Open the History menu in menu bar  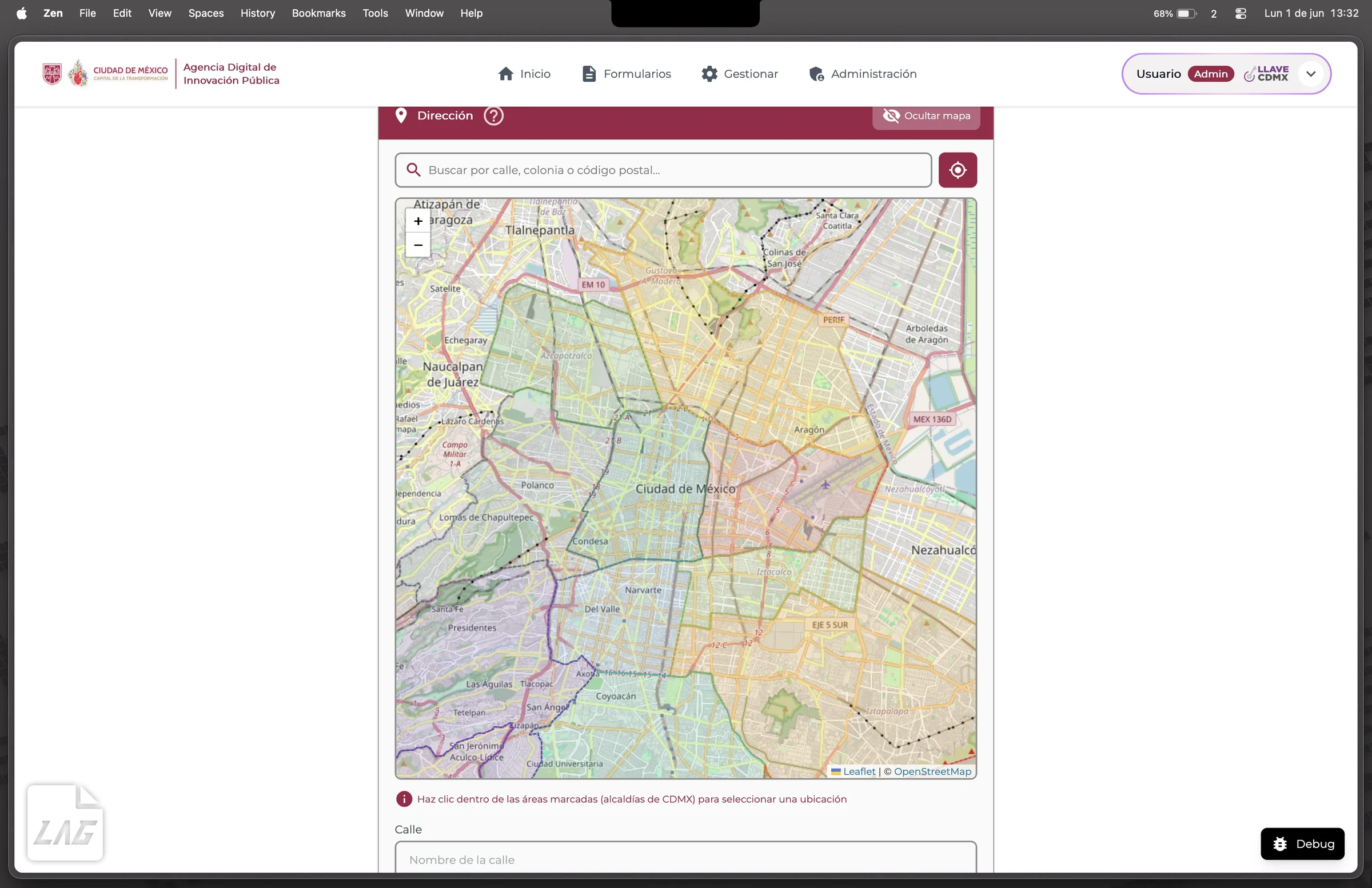pos(258,13)
